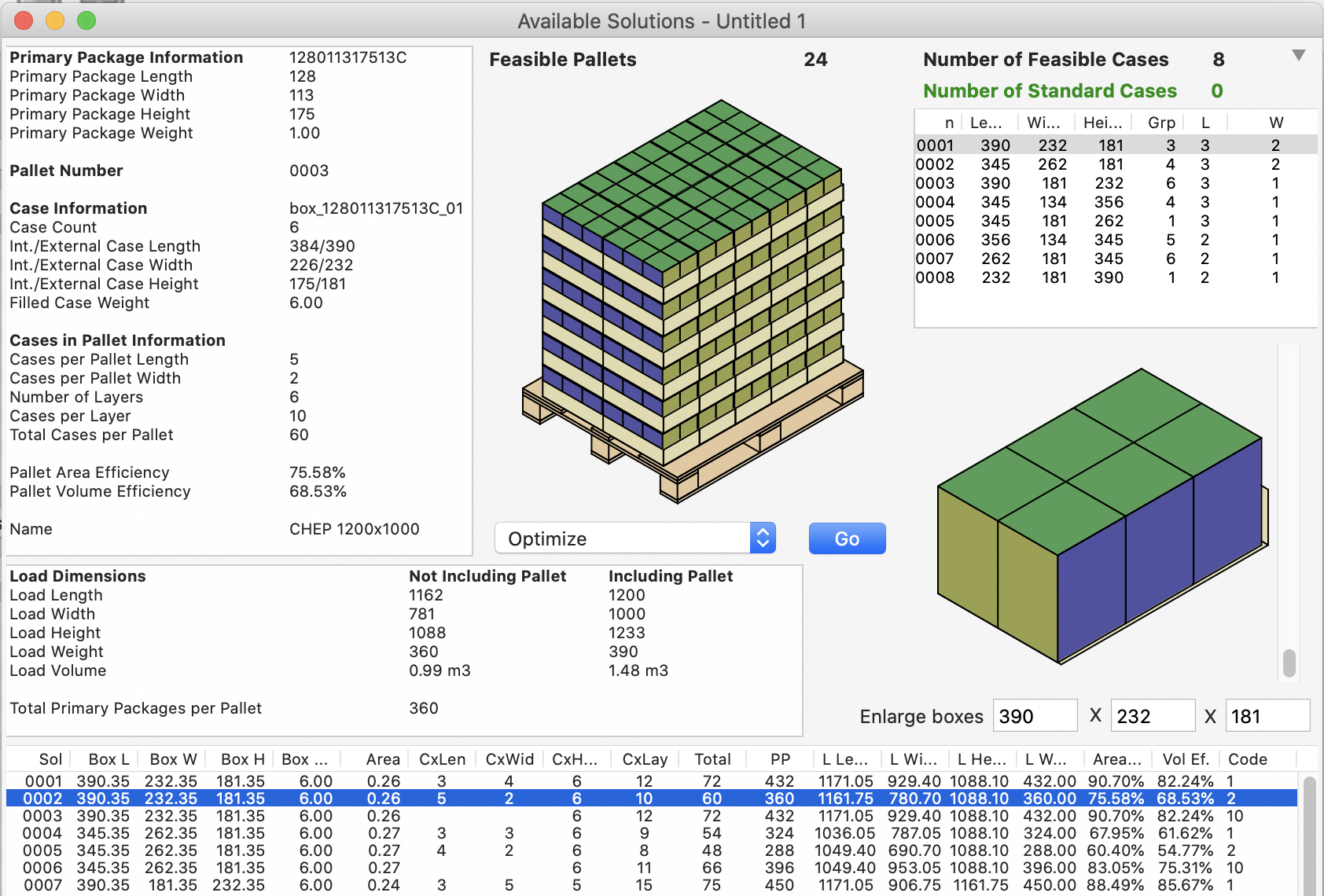Click the CHEP 1200x1000 pallet name
Image resolution: width=1324 pixels, height=896 pixels.
(x=354, y=529)
